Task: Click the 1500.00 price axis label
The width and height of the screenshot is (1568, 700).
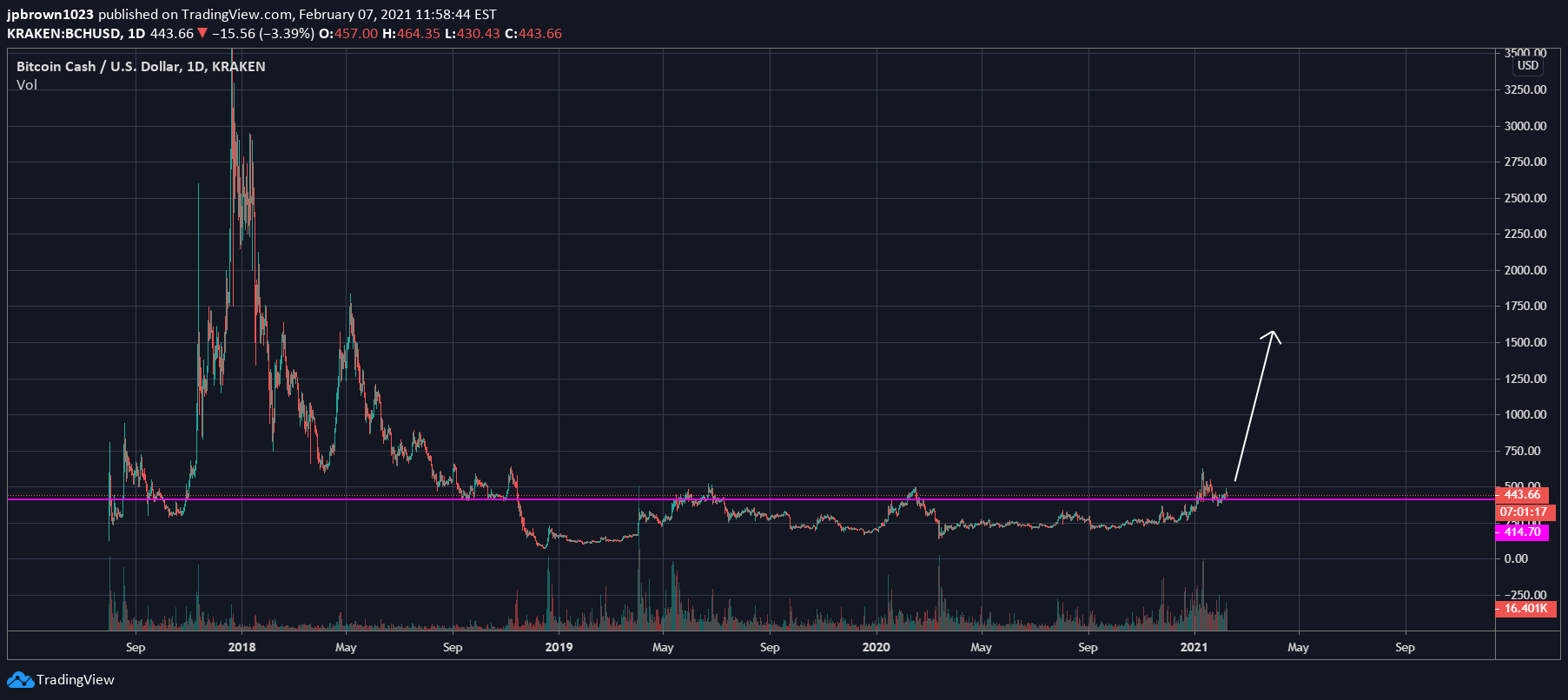Action: tap(1525, 342)
